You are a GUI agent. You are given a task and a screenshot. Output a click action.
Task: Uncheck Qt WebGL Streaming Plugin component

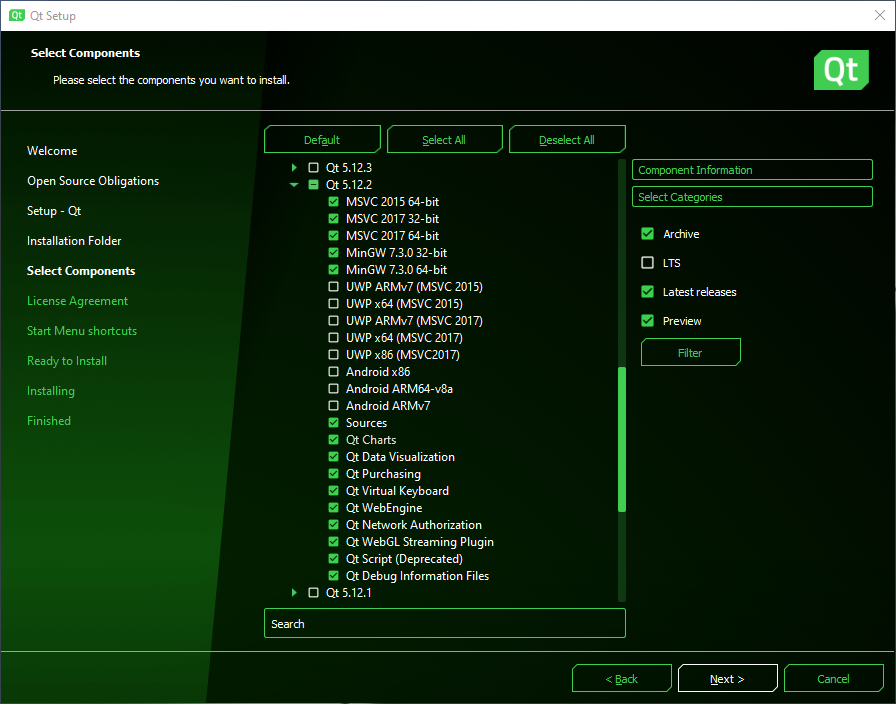[x=334, y=542]
